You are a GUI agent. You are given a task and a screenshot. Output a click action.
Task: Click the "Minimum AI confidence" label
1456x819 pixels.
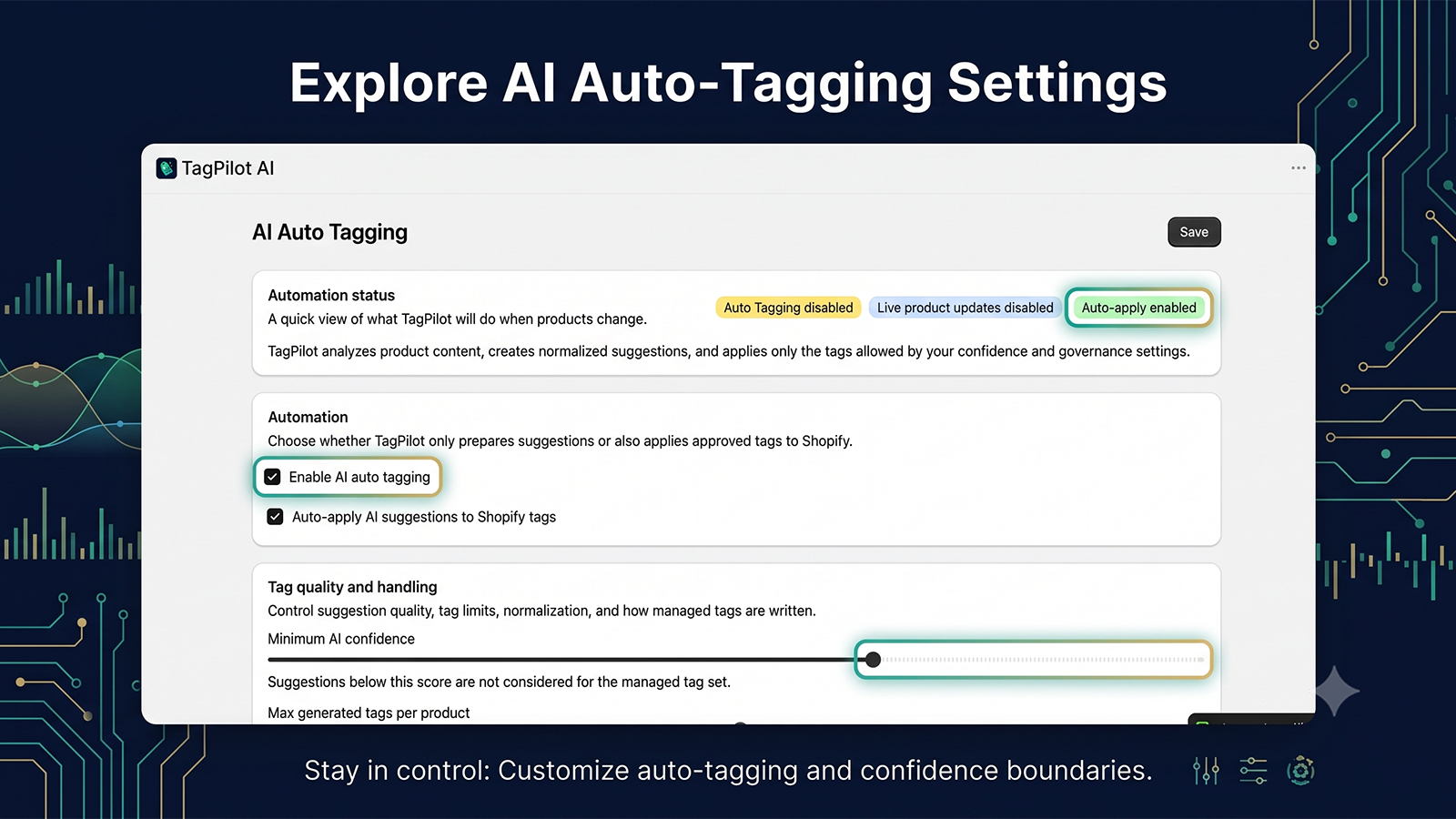point(341,639)
